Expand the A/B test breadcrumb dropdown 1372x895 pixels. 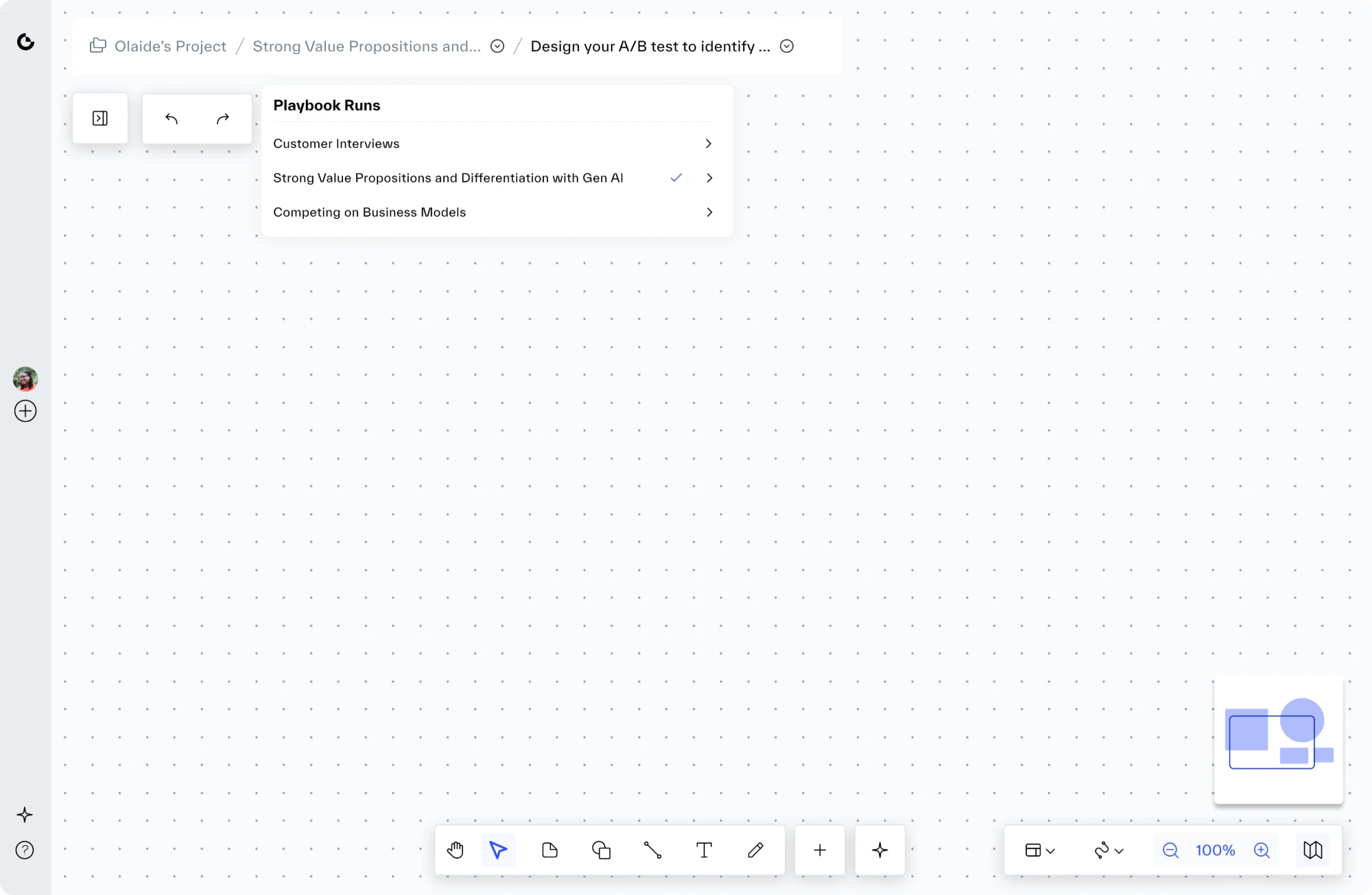click(787, 46)
